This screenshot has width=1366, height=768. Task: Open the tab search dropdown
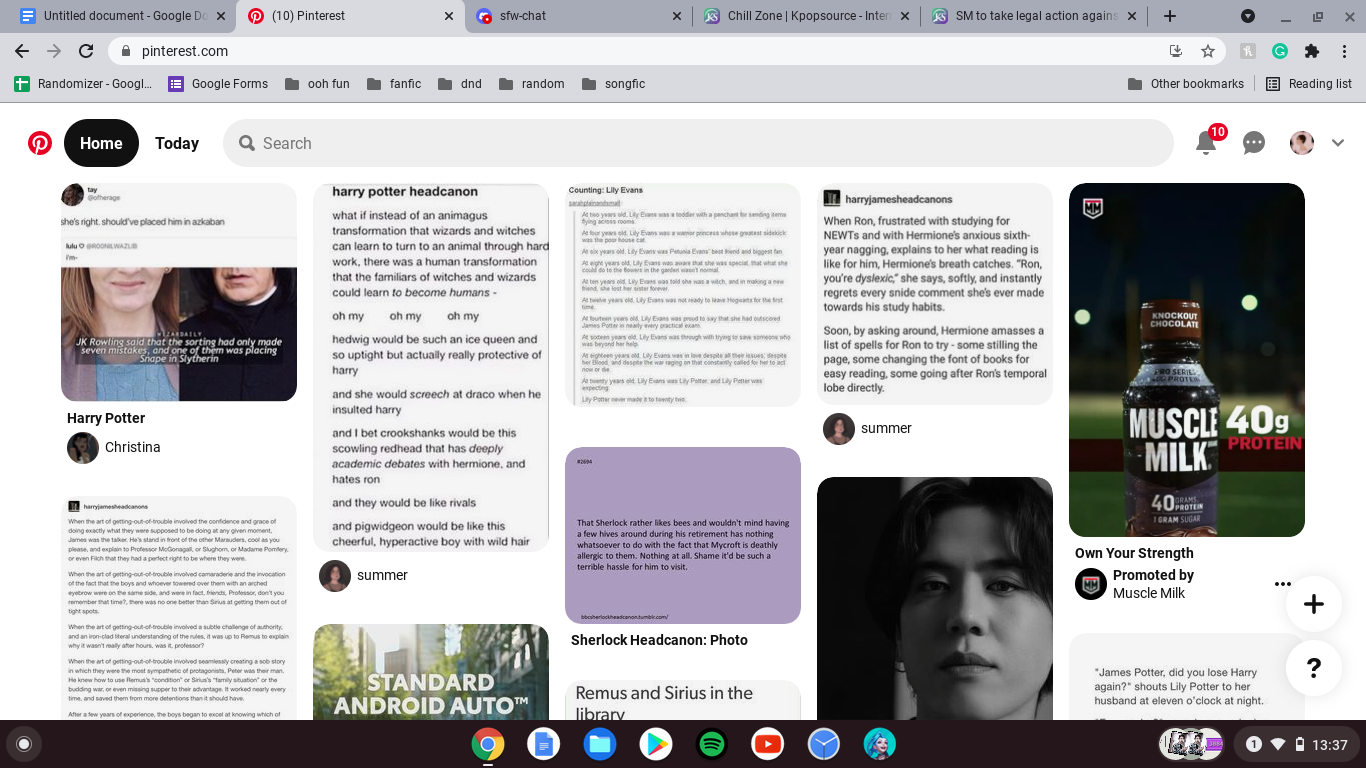(1248, 16)
